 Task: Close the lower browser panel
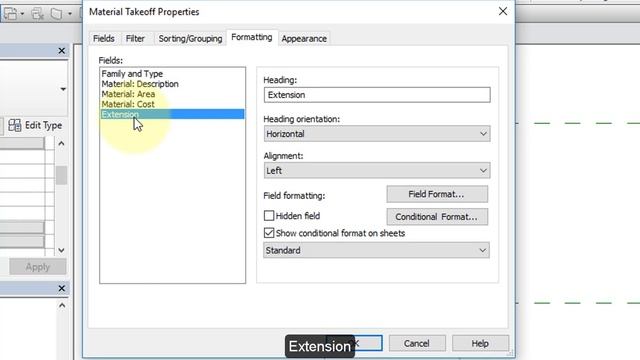click(x=62, y=288)
